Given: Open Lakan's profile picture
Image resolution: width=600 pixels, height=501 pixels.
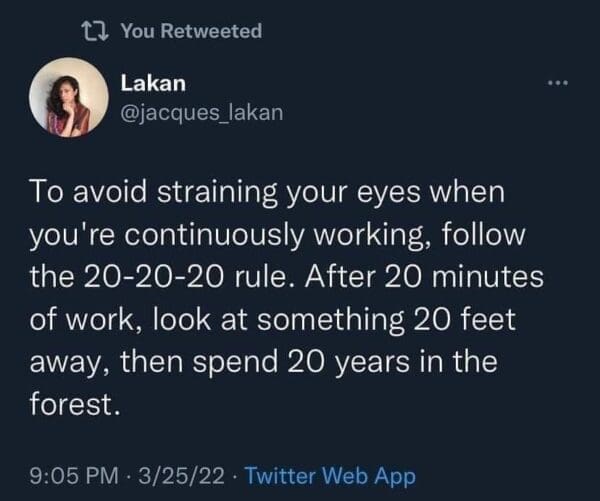Looking at the screenshot, I should click(x=68, y=97).
